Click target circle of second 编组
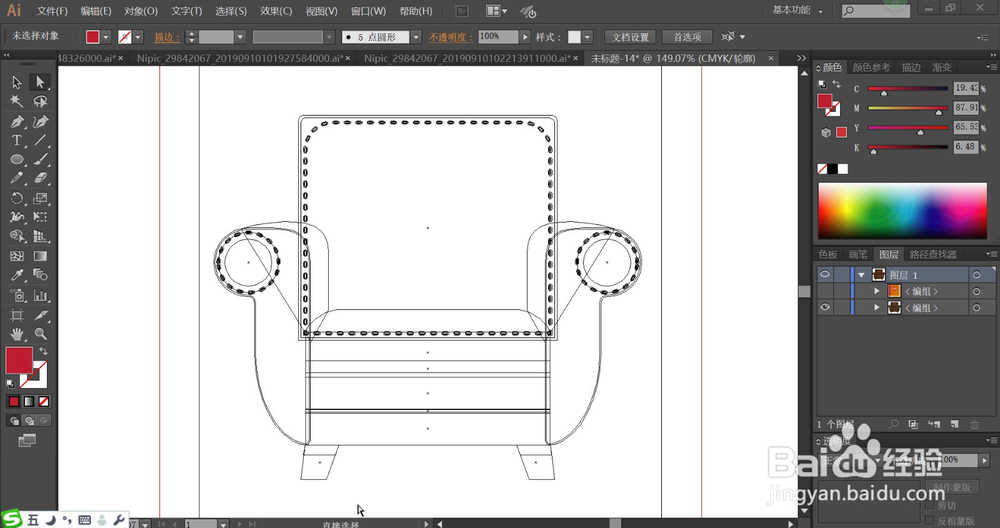 pos(976,307)
